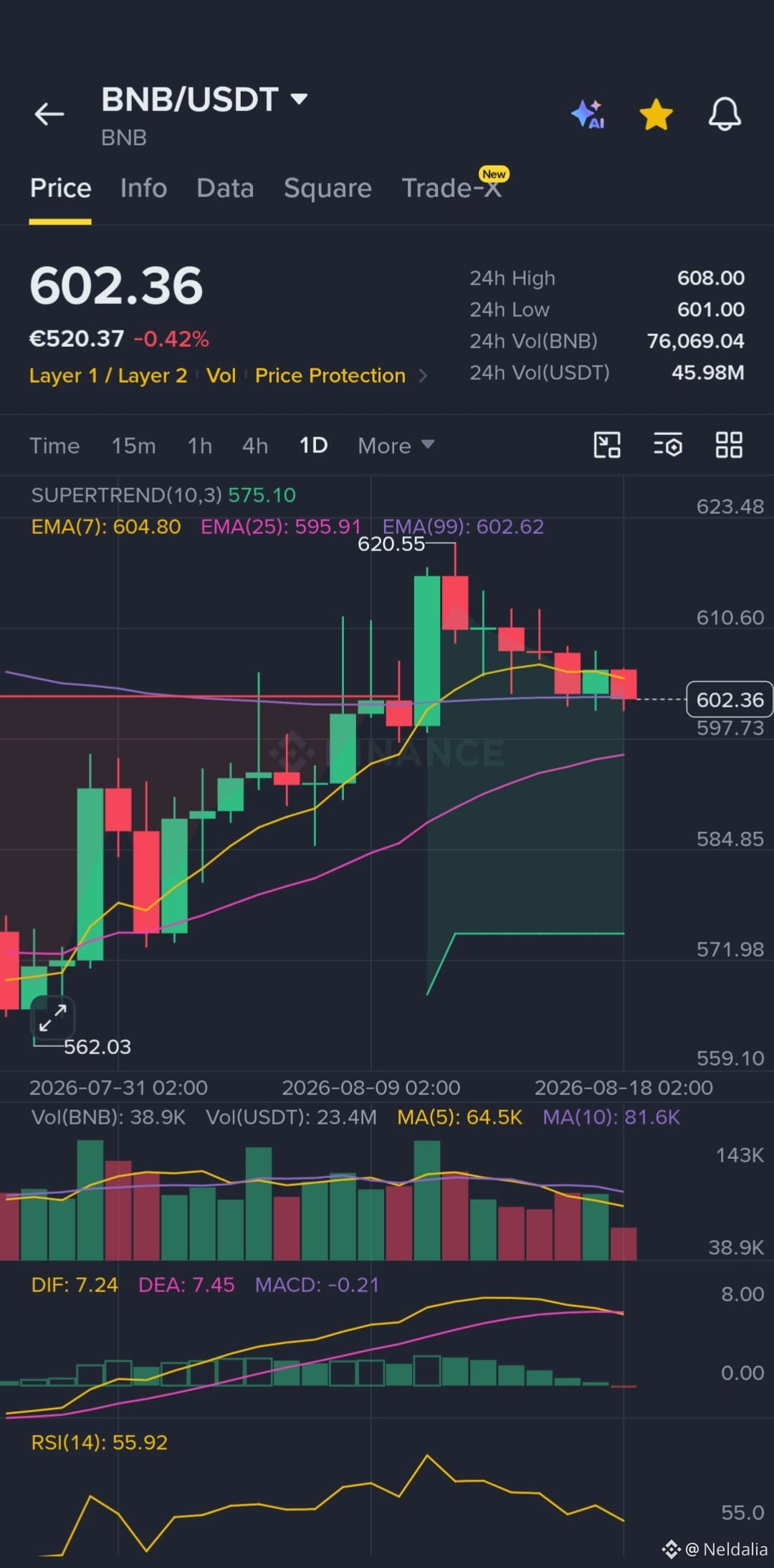
Task: Select the 15m chart interval
Action: (x=133, y=446)
